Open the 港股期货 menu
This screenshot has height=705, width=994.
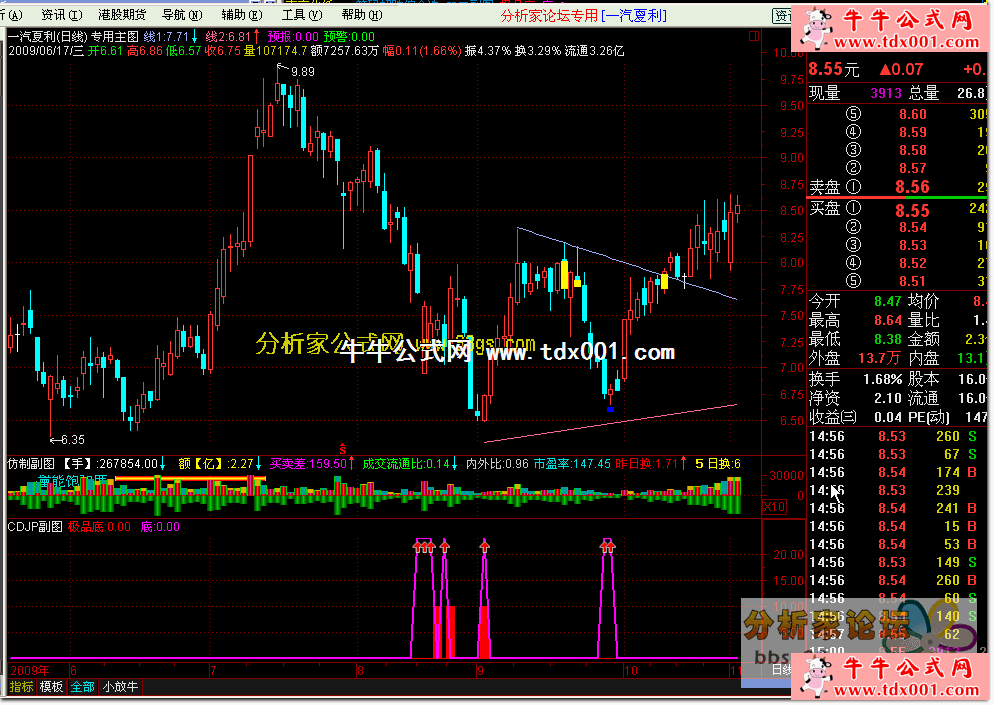click(122, 15)
